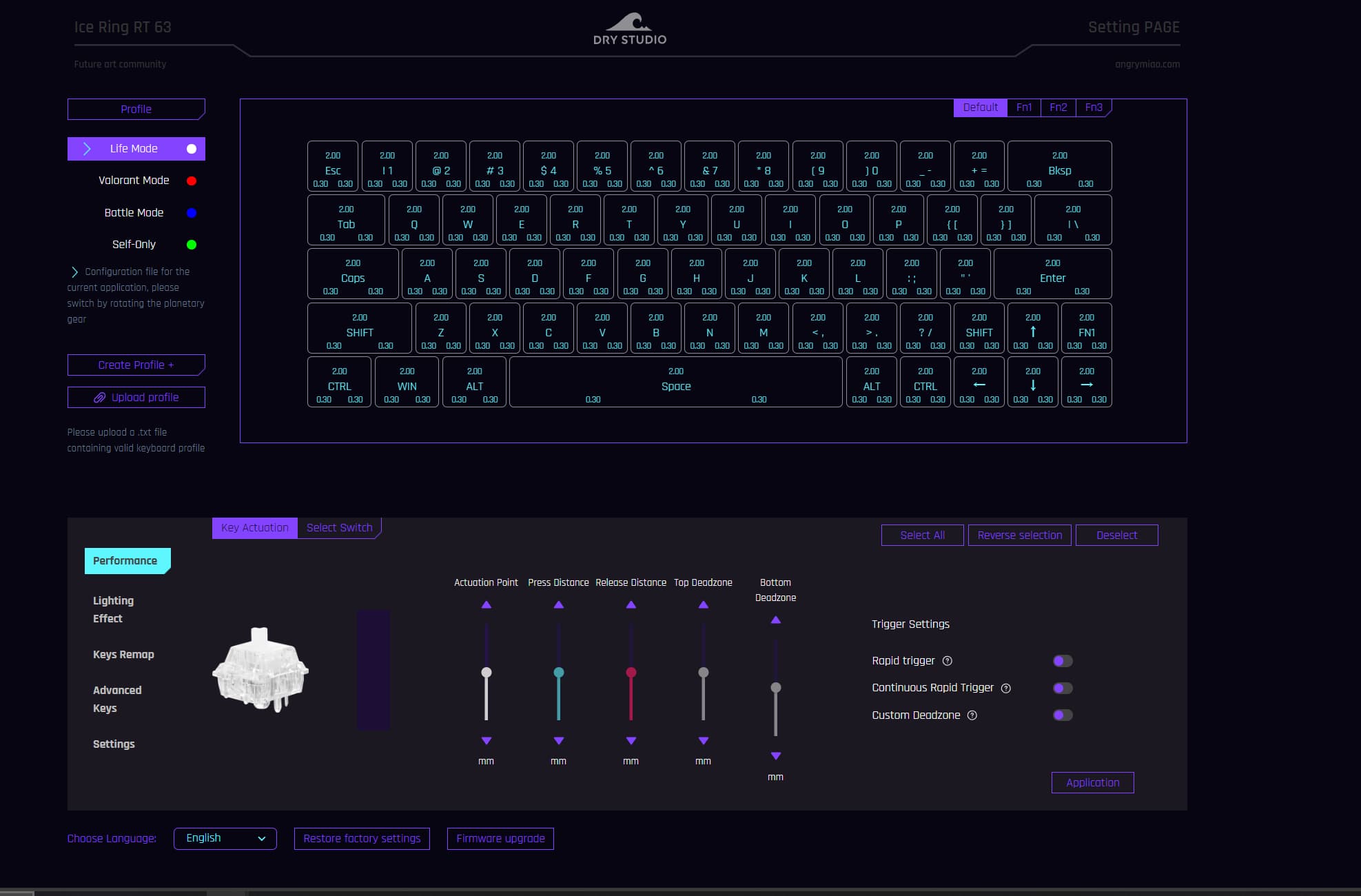Click the red dot next to Valorant Mode

pyautogui.click(x=192, y=181)
